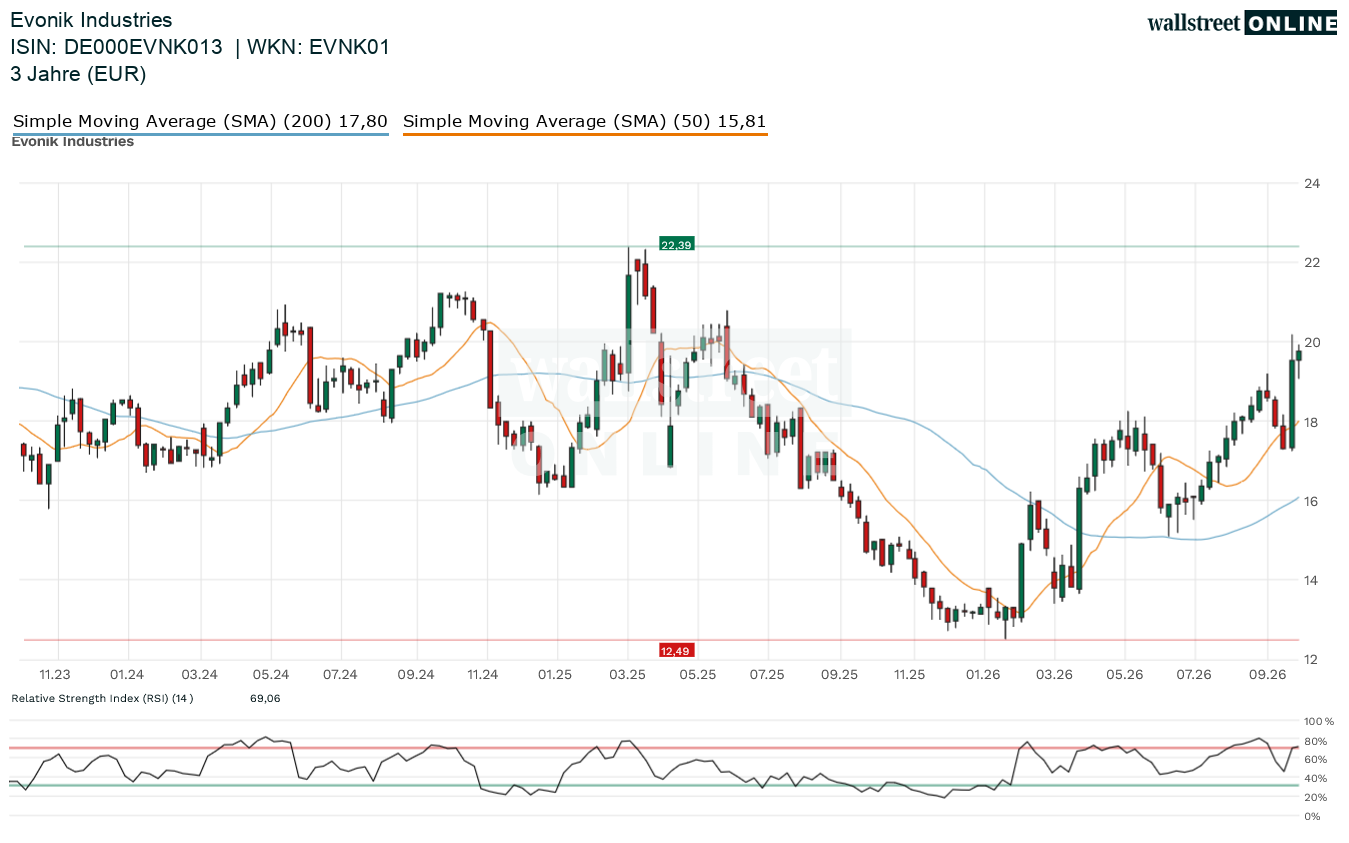
Task: Click the 100 % RSI axis label
Action: point(1319,721)
